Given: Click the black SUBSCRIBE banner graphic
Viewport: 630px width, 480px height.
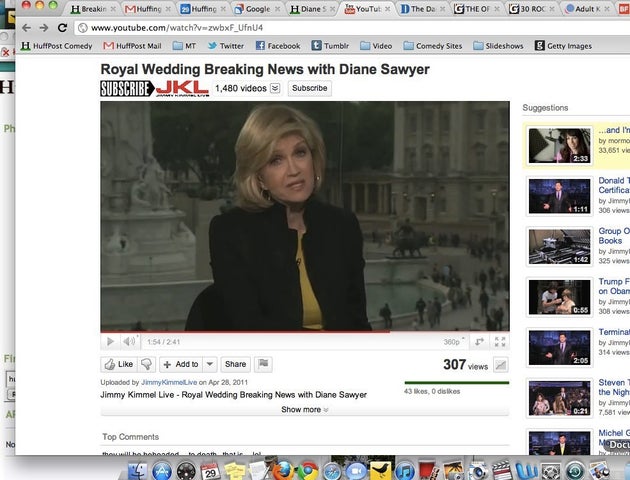Looking at the screenshot, I should click(x=127, y=89).
